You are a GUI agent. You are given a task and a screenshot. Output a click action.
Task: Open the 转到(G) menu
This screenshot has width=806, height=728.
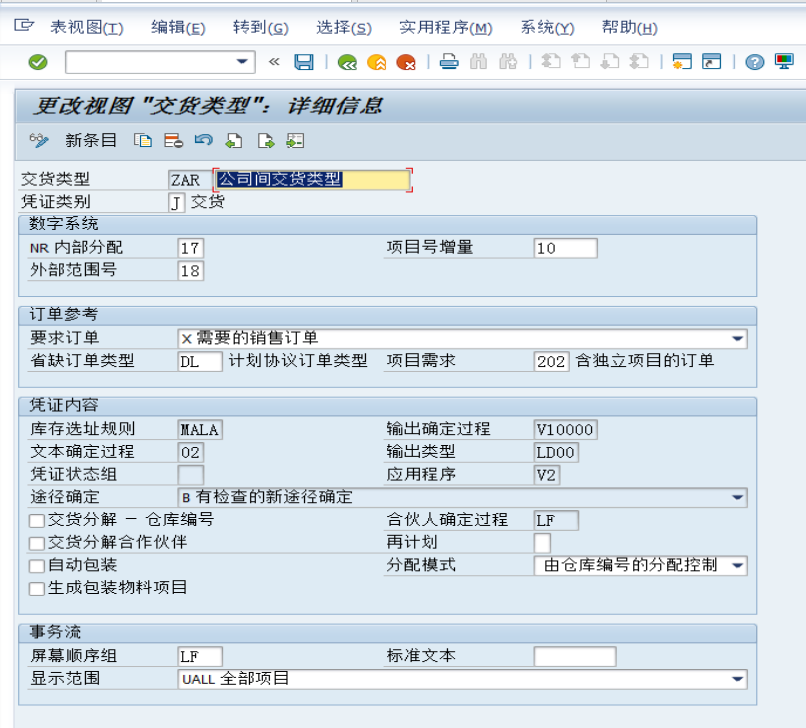[261, 27]
